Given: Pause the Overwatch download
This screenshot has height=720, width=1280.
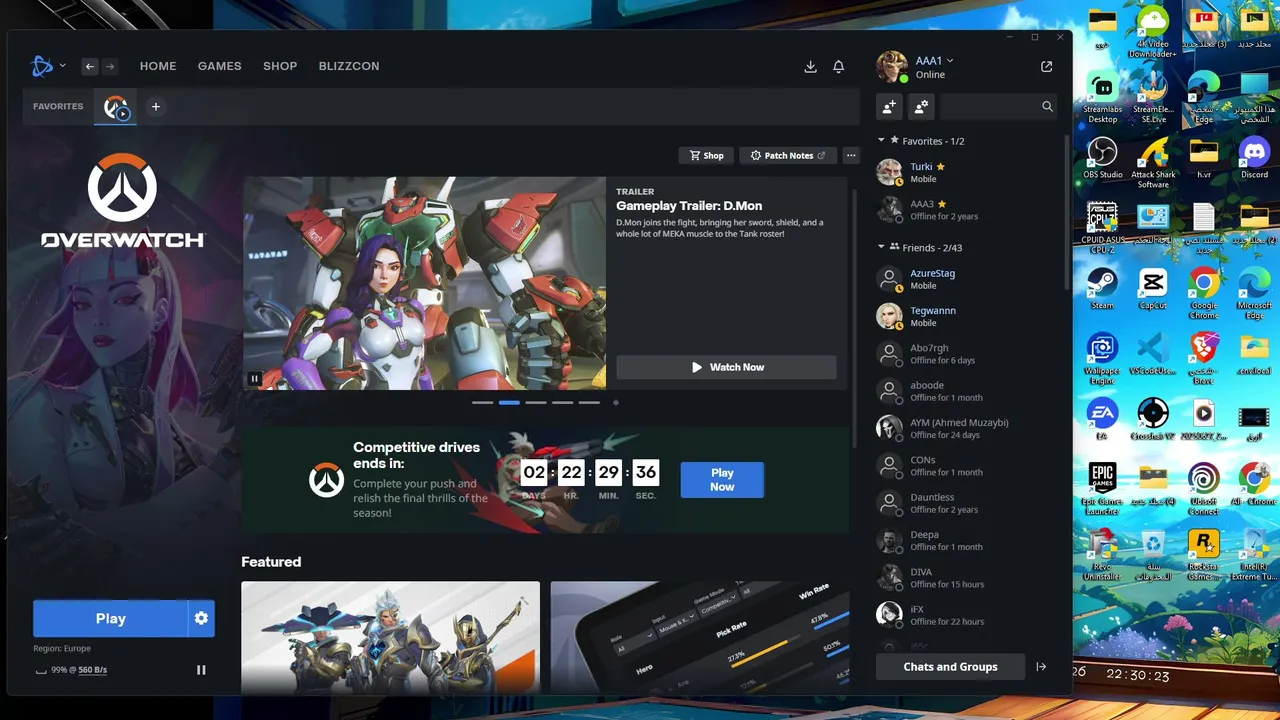Looking at the screenshot, I should coord(201,670).
